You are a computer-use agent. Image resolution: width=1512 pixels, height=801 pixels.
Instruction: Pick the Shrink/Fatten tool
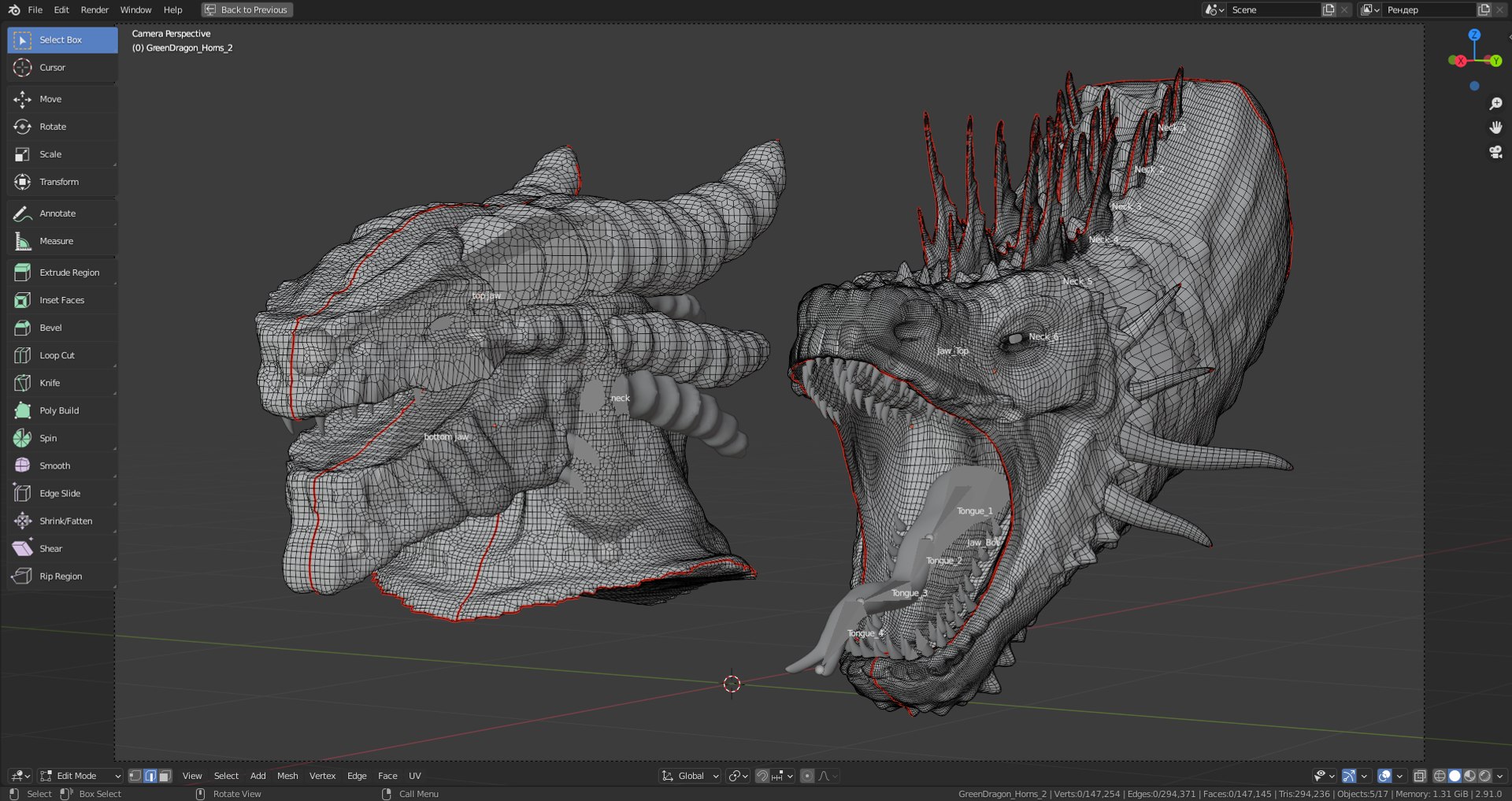coord(62,521)
